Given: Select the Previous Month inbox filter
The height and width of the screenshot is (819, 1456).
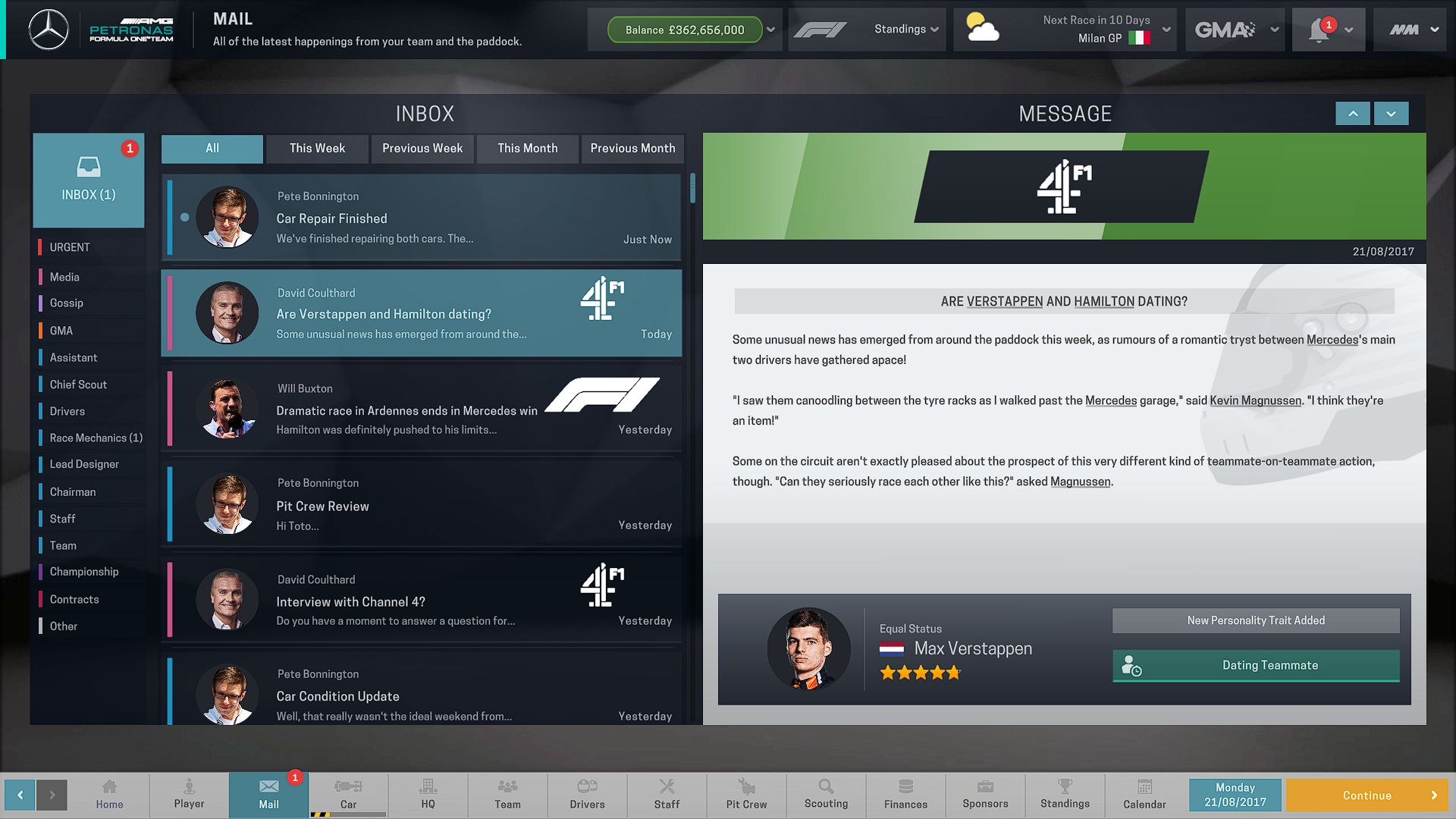Looking at the screenshot, I should pos(632,149).
